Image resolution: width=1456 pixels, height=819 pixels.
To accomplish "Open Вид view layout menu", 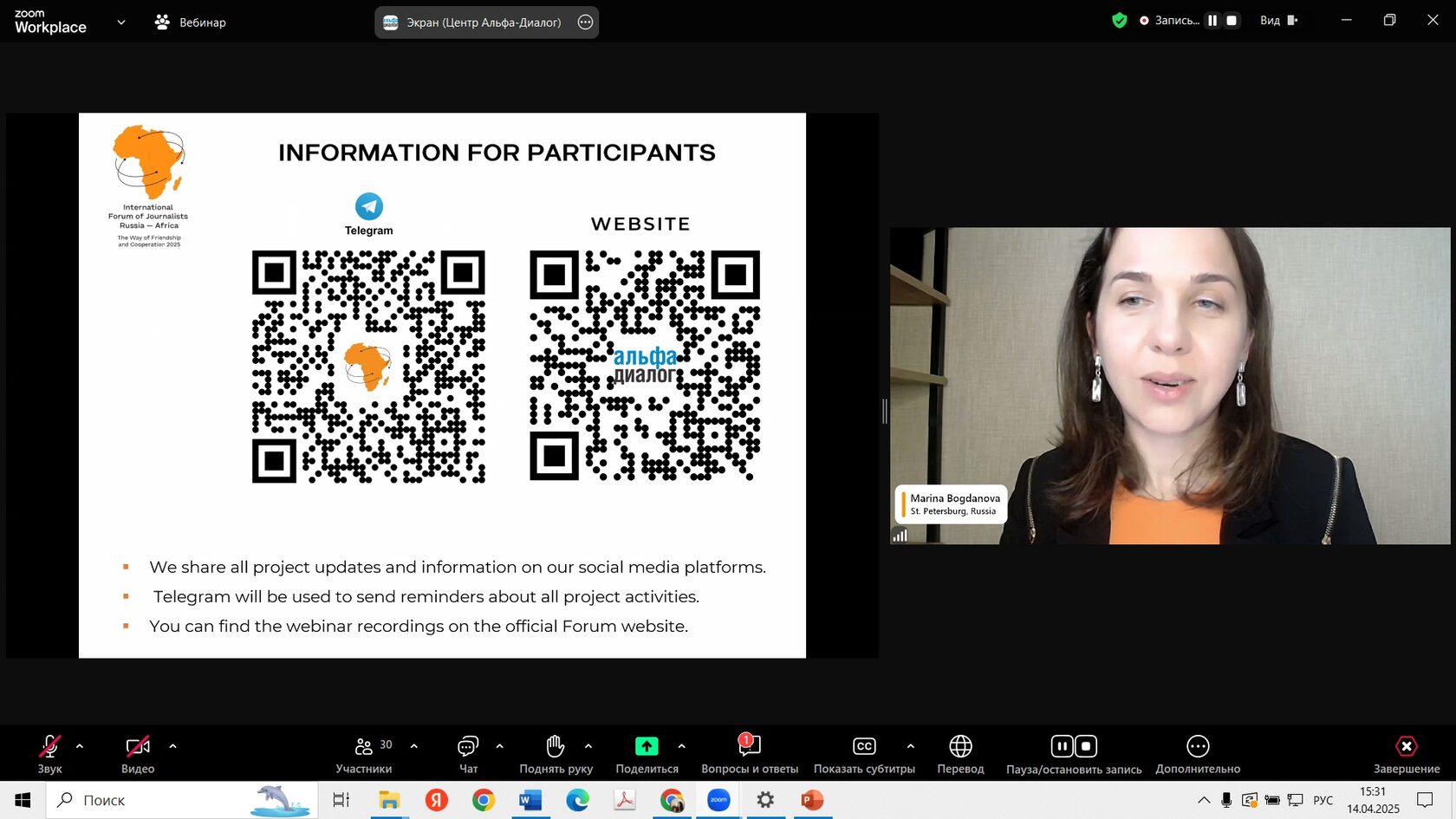I will 1279,21.
